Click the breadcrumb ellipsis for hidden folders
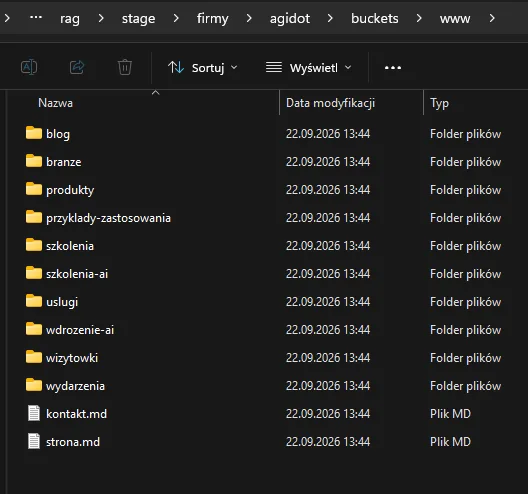Image resolution: width=528 pixels, height=494 pixels. [x=36, y=17]
